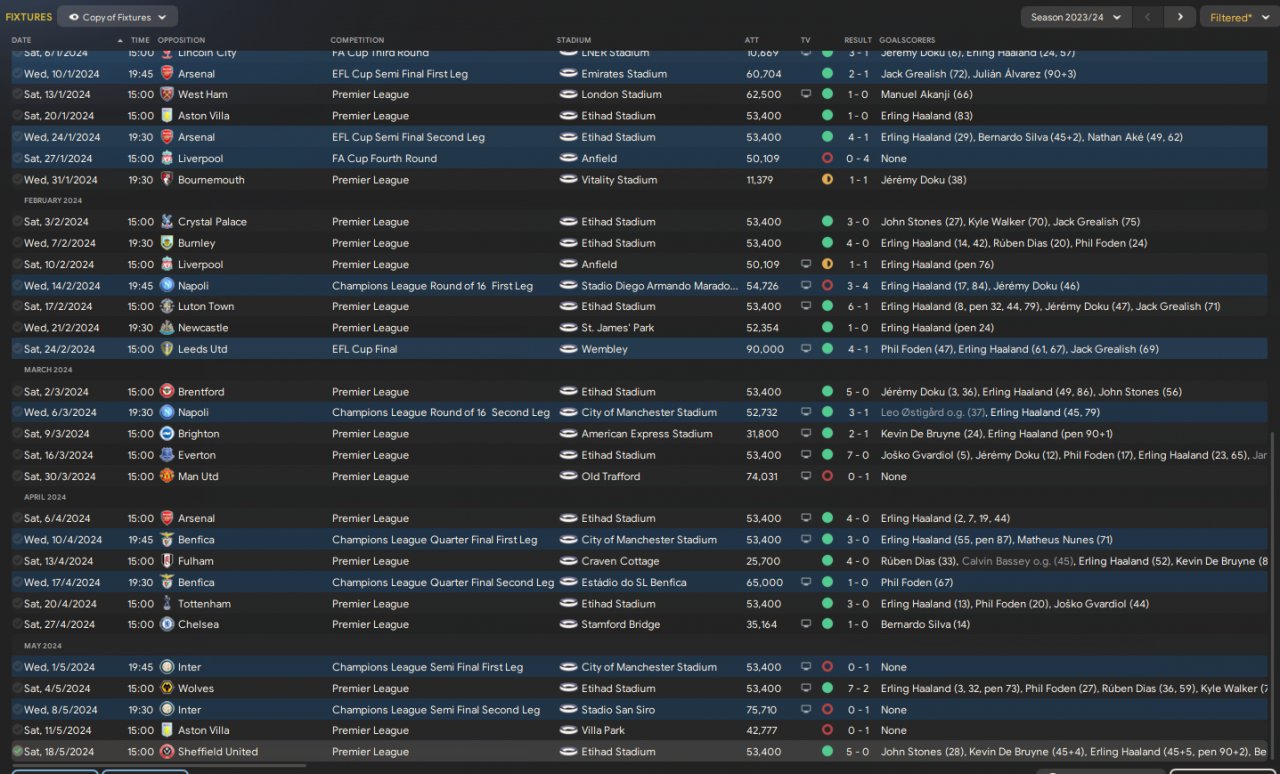
Task: Click Wolves club badge
Action: pyautogui.click(x=167, y=688)
